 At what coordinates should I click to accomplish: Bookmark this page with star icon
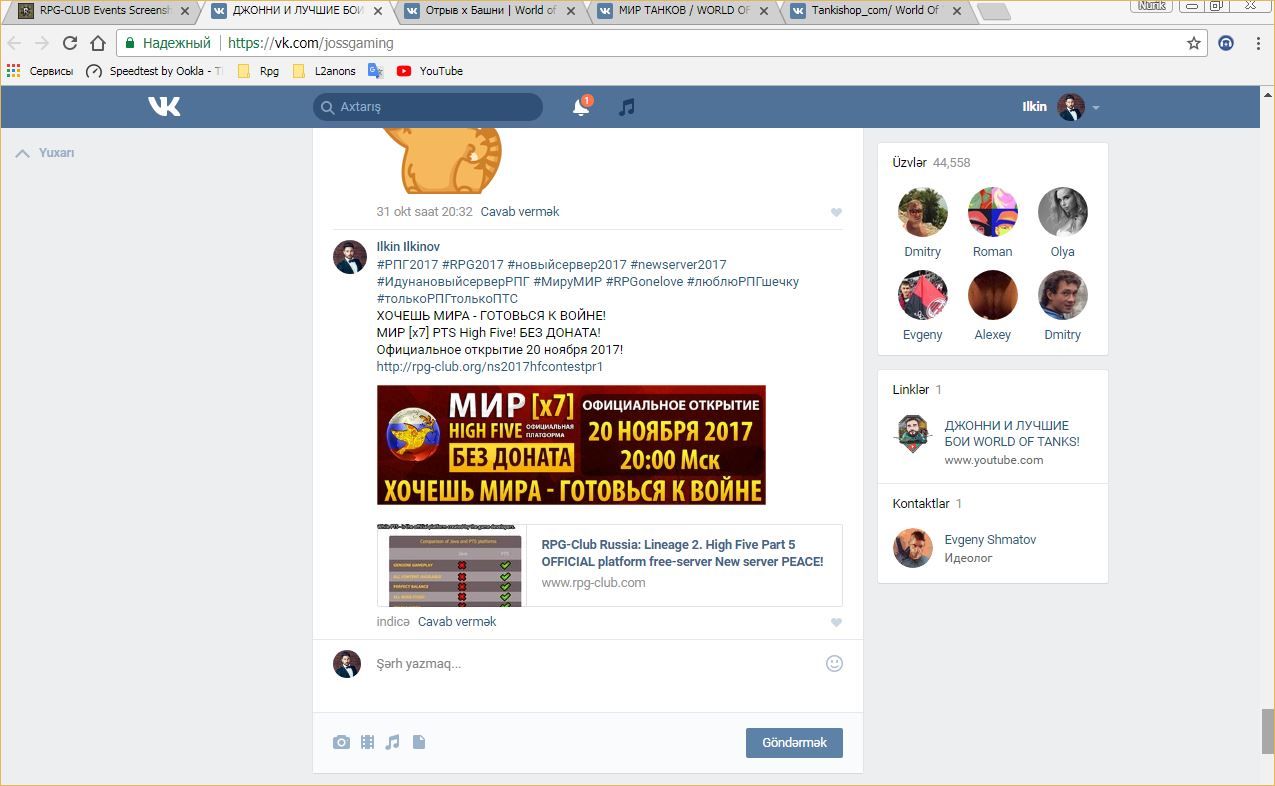1193,43
